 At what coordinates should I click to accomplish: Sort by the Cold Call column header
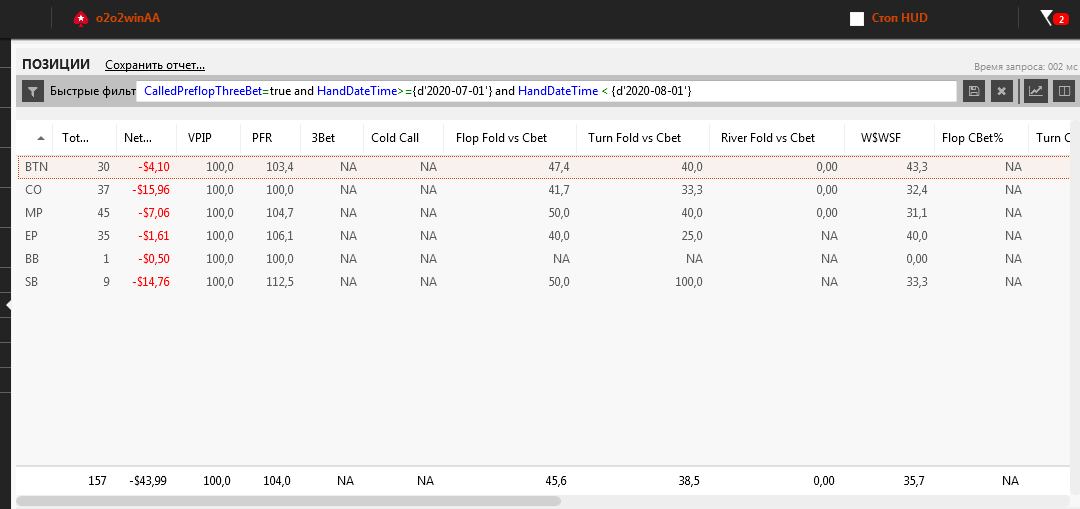404,138
